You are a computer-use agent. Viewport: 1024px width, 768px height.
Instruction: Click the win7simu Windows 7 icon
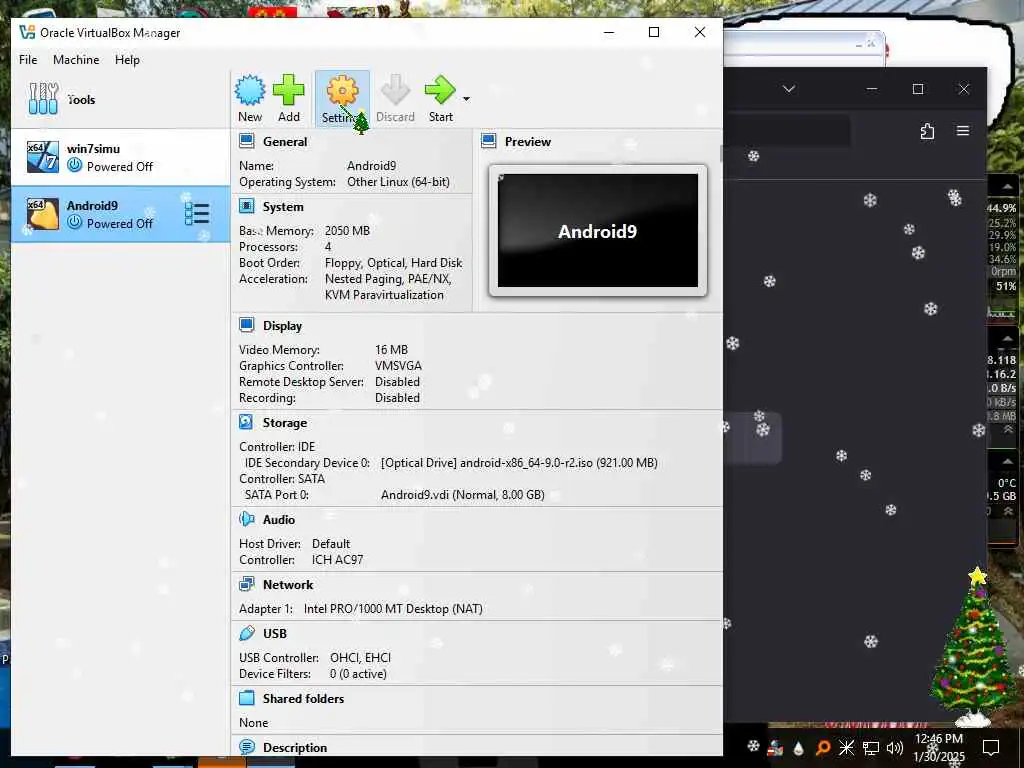(42, 157)
